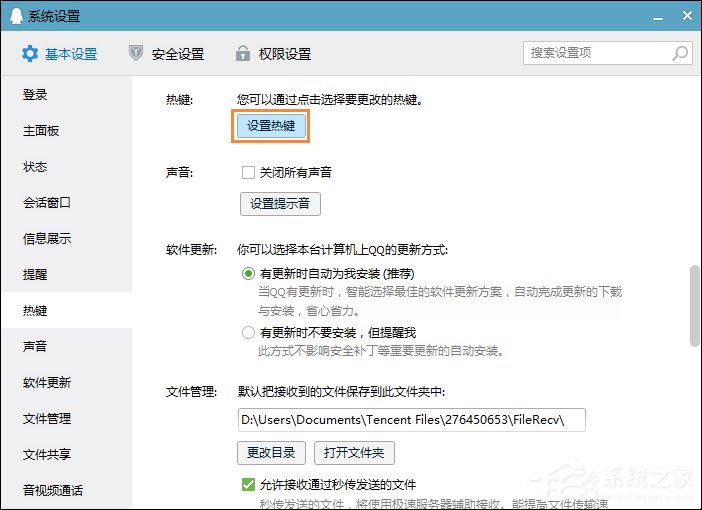Viewport: 702px width, 510px height.
Task: Select 文件共享 in the sidebar
Action: [67, 454]
